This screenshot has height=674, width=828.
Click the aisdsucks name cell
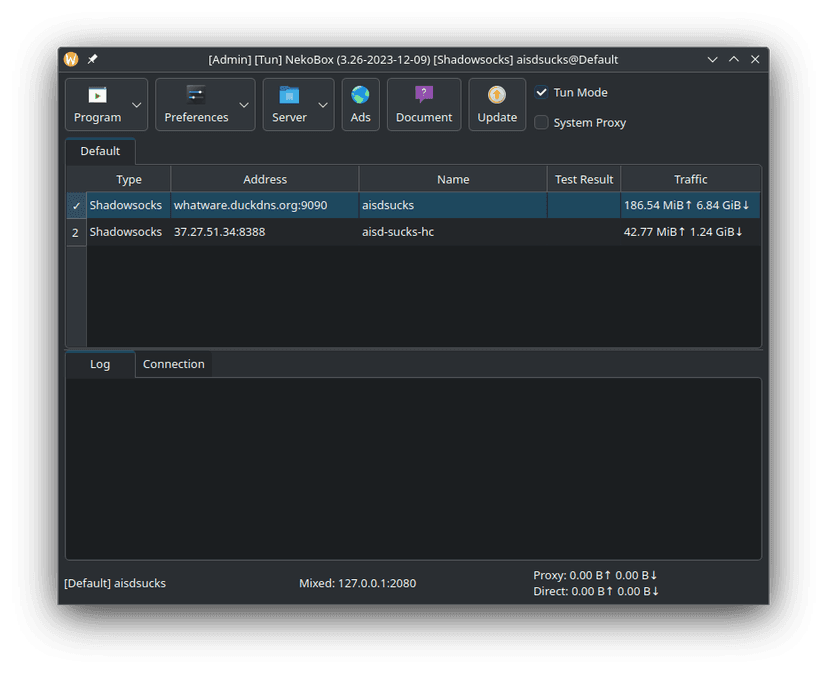(x=453, y=205)
